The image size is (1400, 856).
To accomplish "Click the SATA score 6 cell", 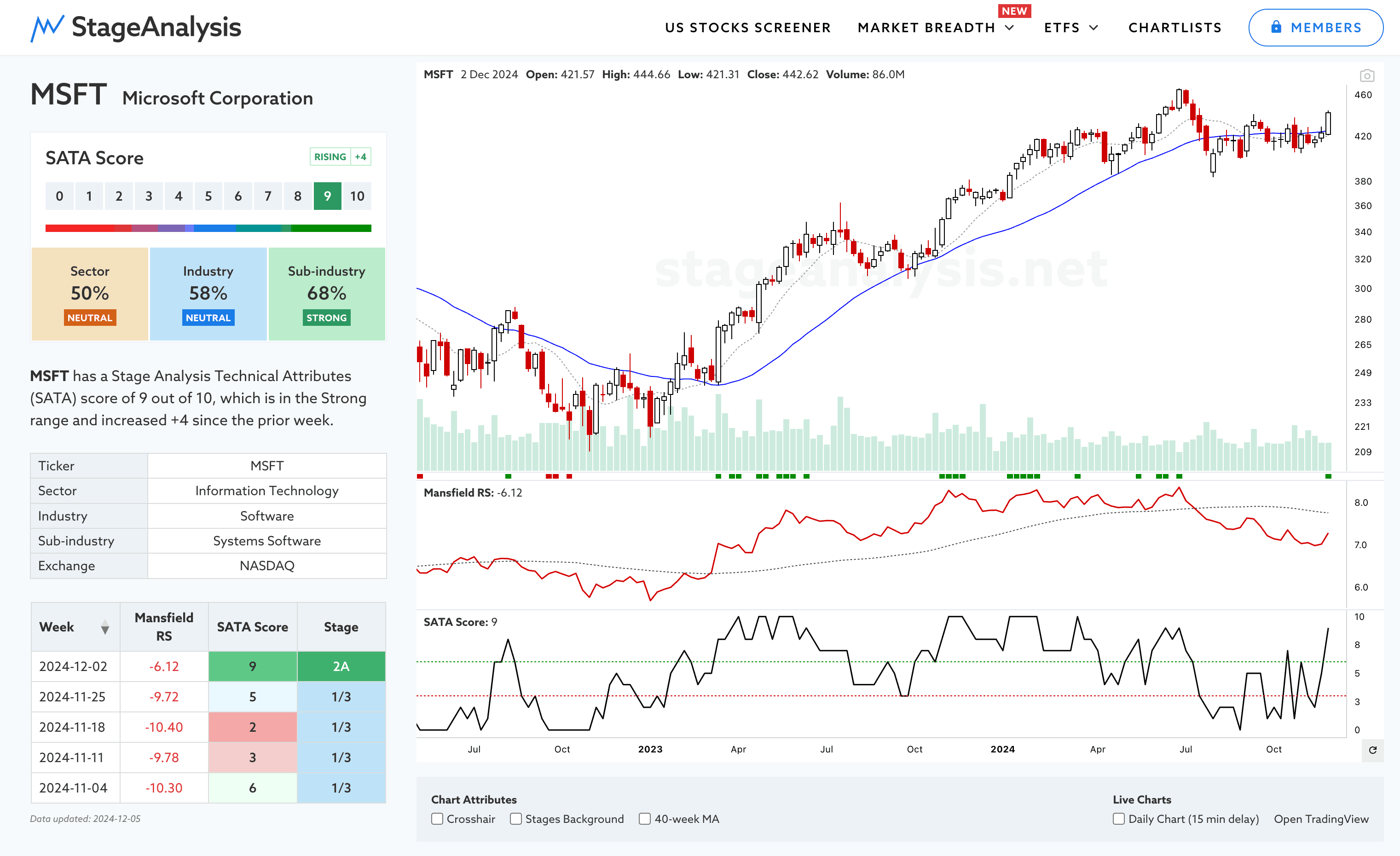I will [x=252, y=788].
